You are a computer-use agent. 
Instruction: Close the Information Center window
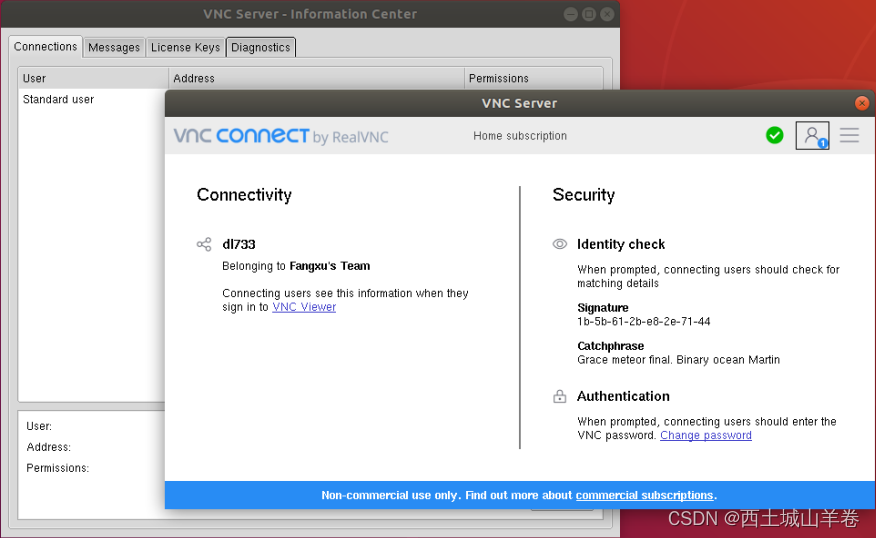[607, 14]
